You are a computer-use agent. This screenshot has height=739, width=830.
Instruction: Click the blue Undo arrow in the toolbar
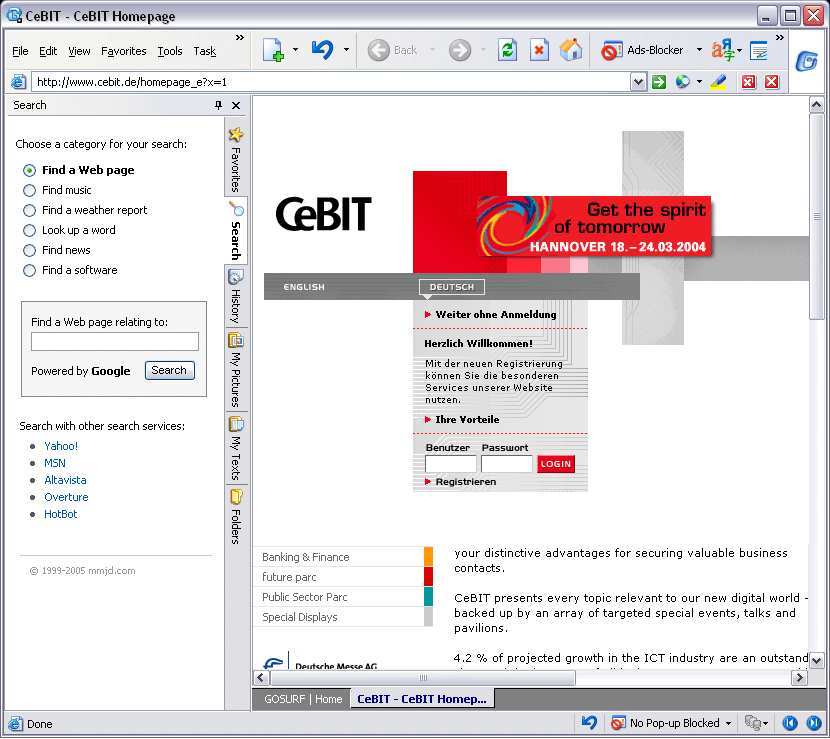click(x=322, y=50)
